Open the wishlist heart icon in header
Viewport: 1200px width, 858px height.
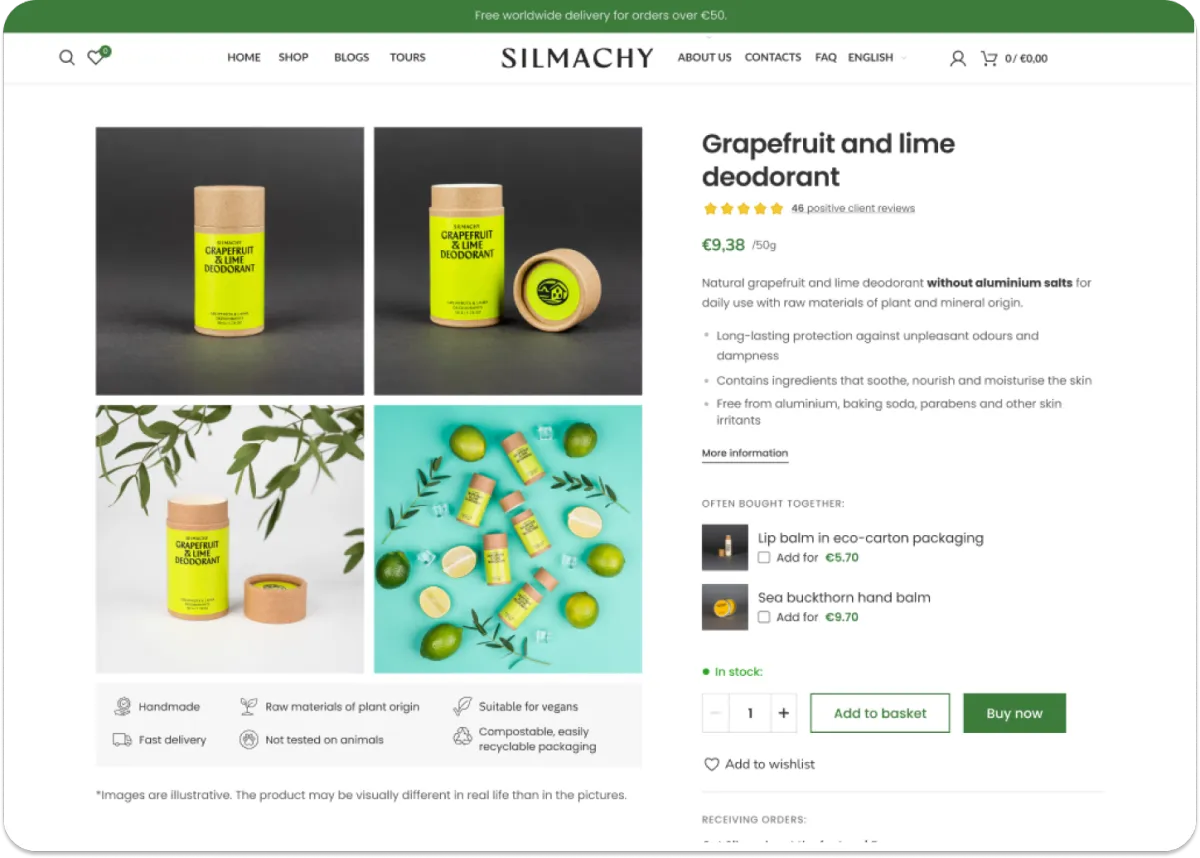tap(95, 58)
